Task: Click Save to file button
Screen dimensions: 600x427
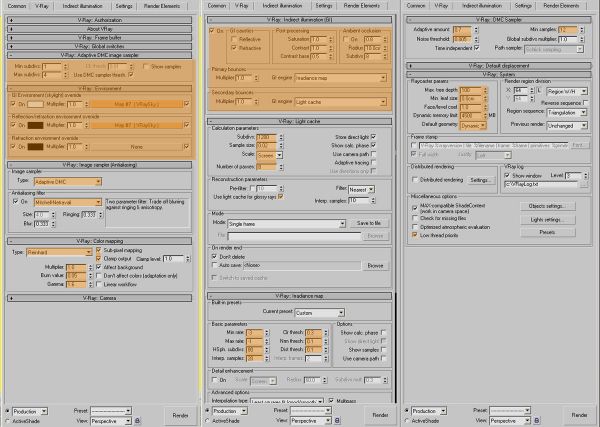Action: click(x=369, y=223)
